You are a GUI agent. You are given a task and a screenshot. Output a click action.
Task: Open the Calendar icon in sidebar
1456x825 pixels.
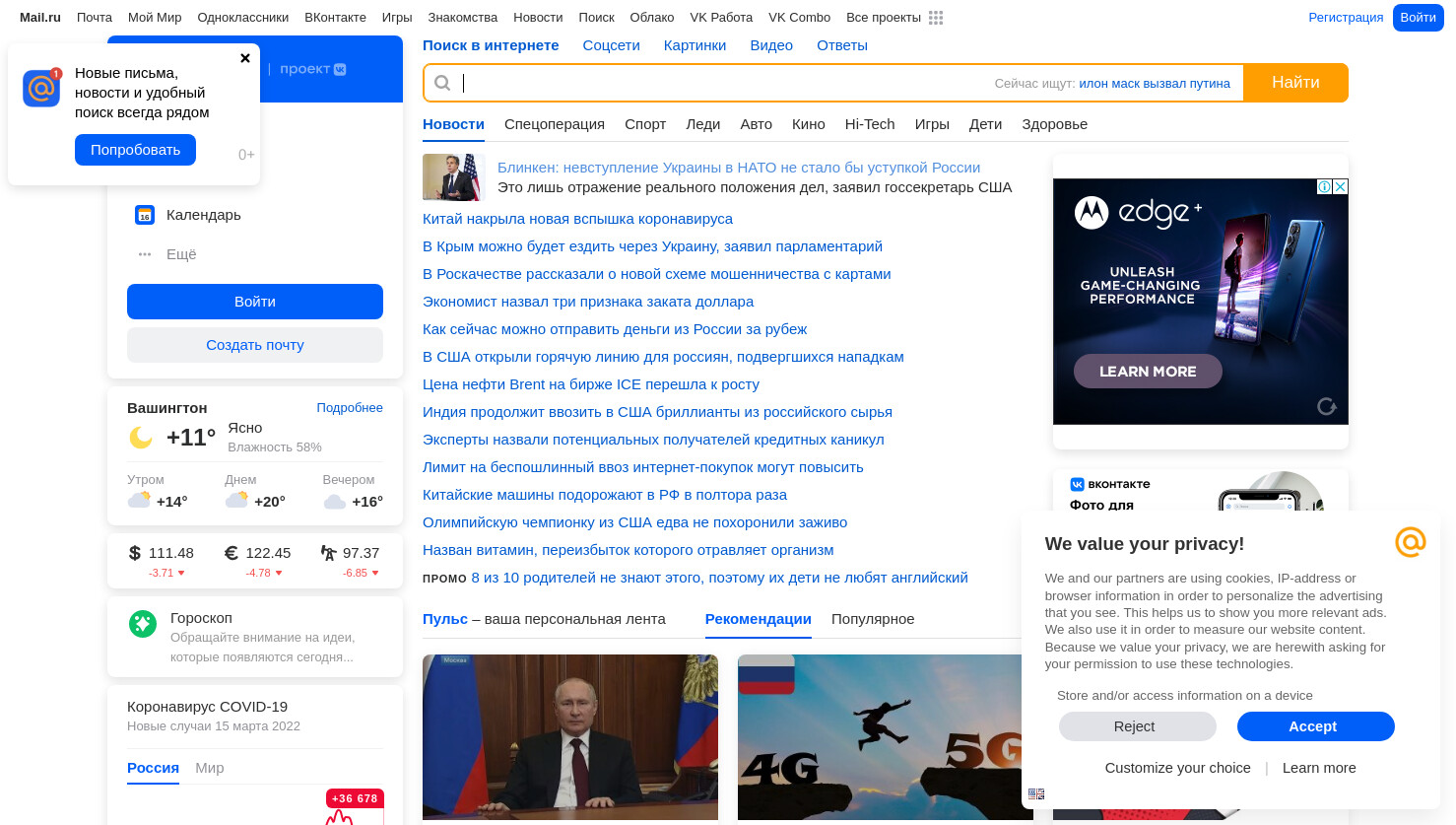(x=145, y=215)
